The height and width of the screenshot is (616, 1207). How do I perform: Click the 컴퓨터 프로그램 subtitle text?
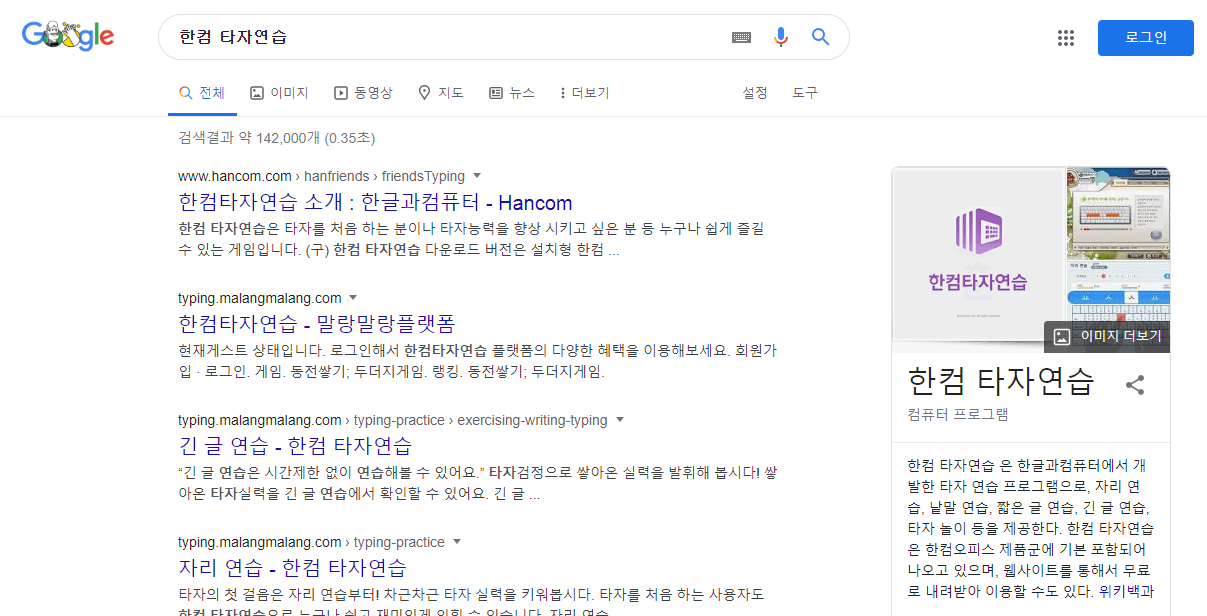(958, 414)
